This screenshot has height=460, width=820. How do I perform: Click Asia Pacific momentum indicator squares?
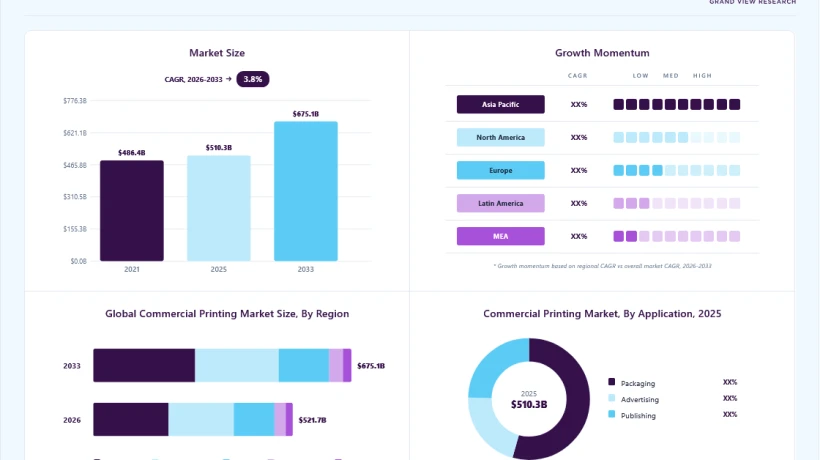coord(677,105)
